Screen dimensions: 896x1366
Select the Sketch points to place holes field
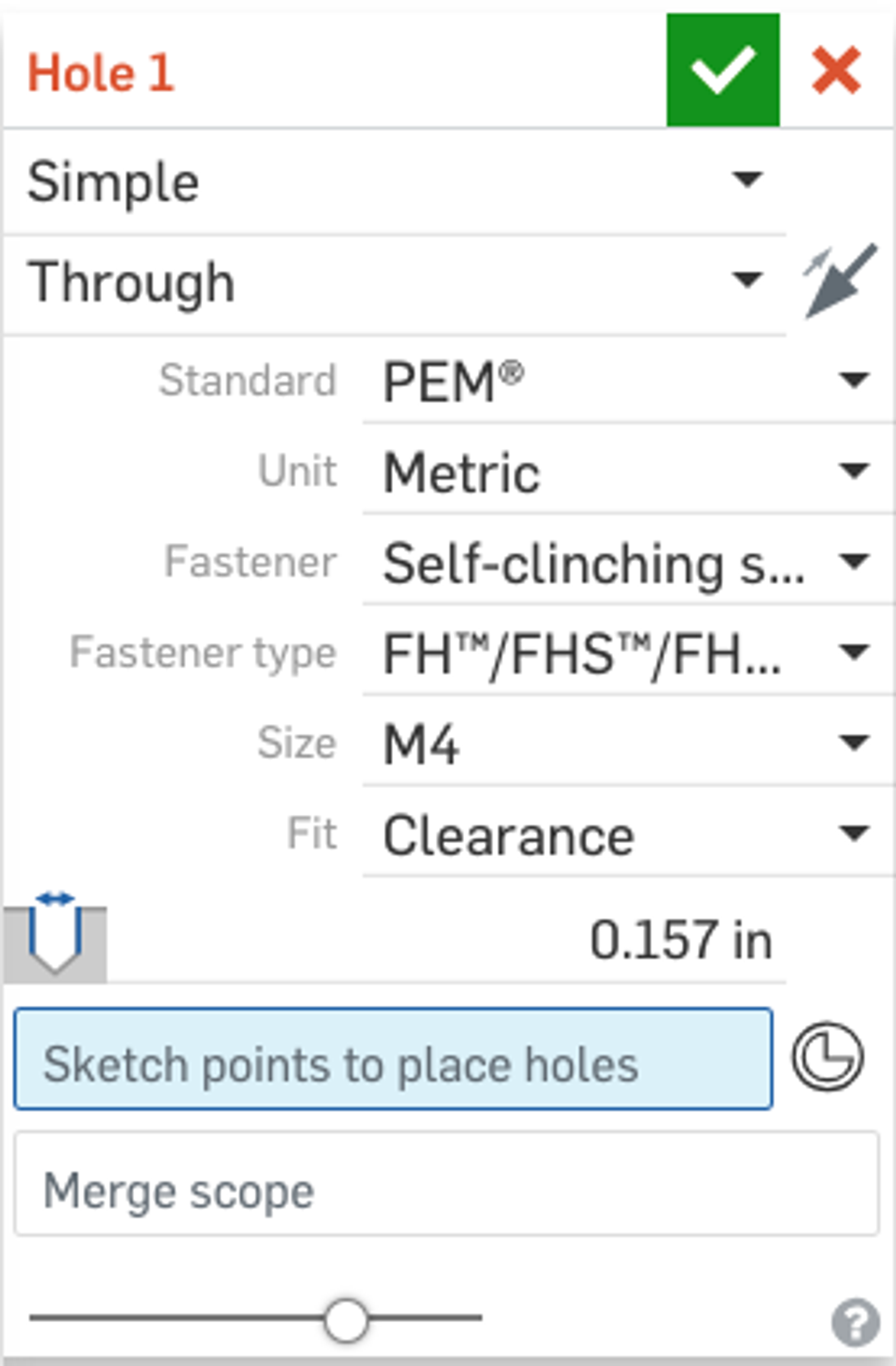[393, 1059]
